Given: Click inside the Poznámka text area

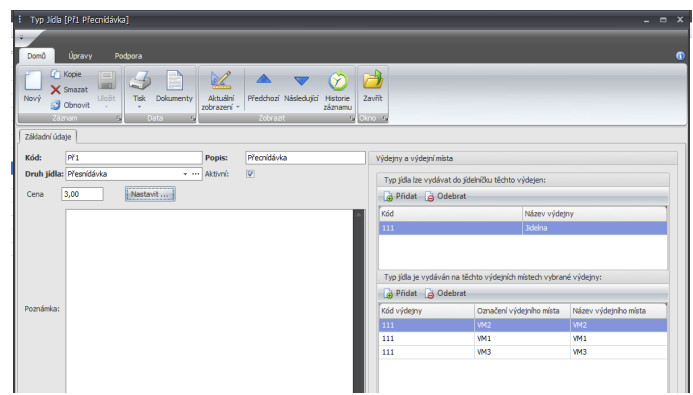Looking at the screenshot, I should pyautogui.click(x=209, y=300).
